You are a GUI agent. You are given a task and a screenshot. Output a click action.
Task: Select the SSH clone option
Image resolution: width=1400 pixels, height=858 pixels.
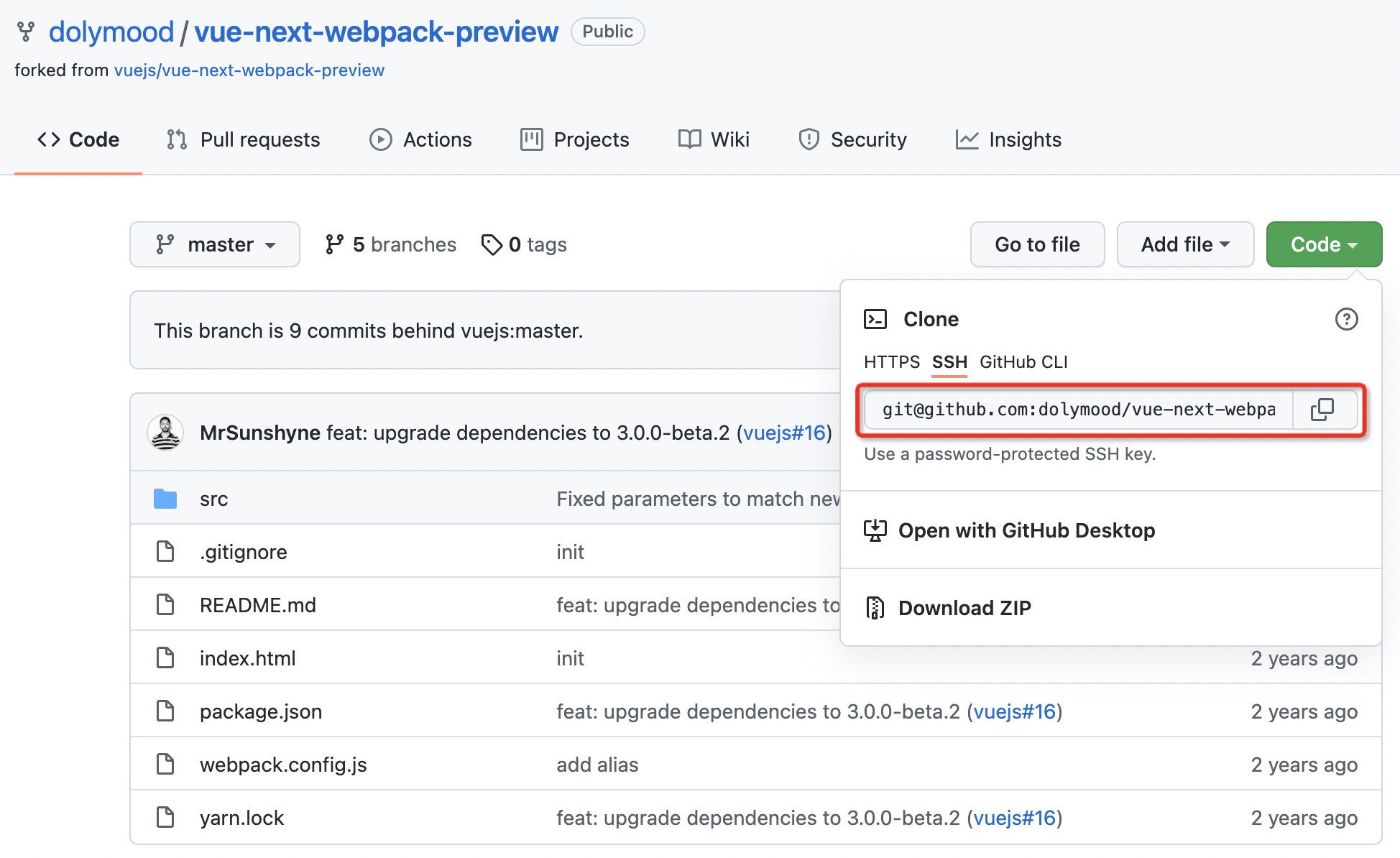949,361
